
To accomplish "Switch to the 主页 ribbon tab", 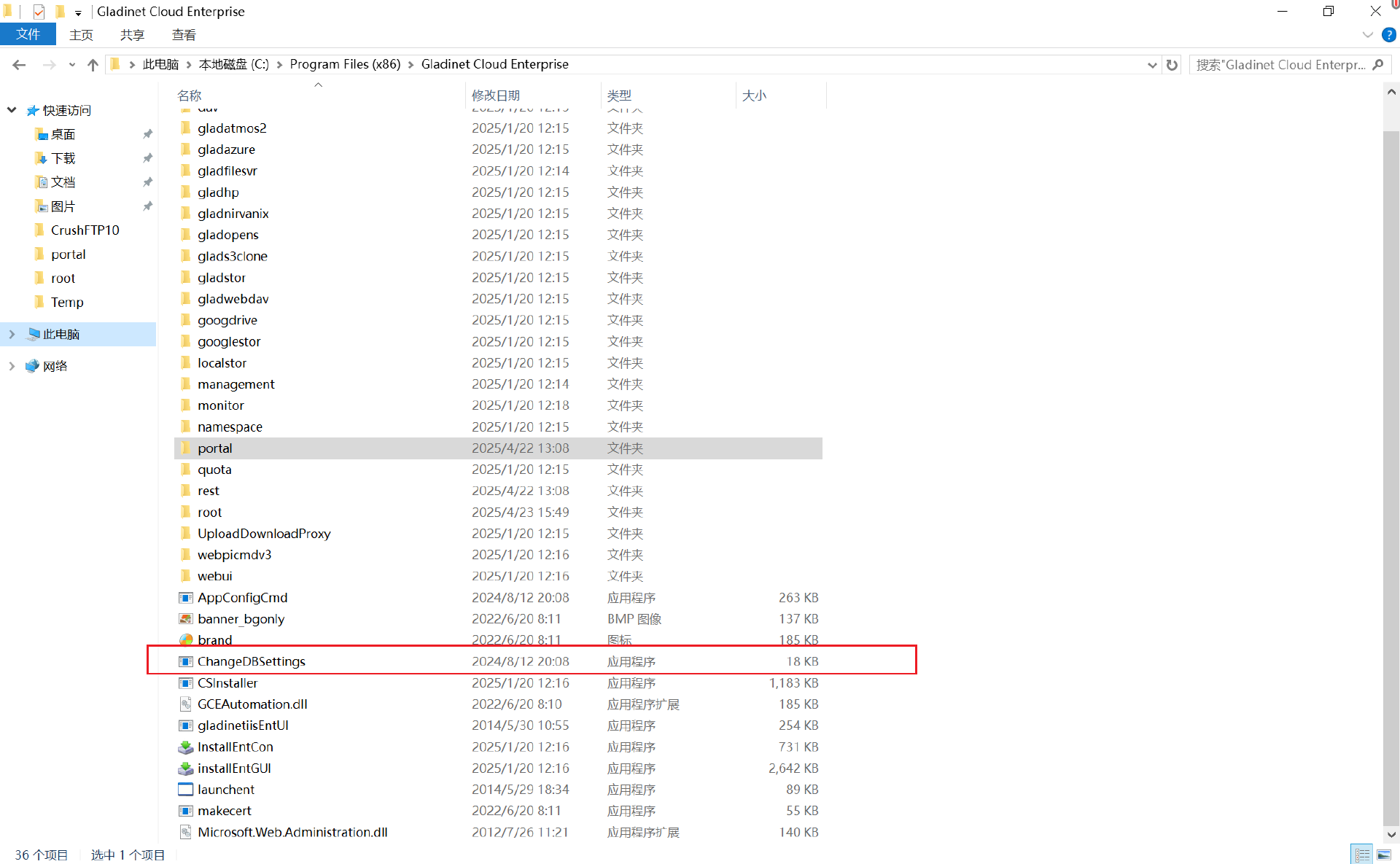I will click(x=81, y=35).
